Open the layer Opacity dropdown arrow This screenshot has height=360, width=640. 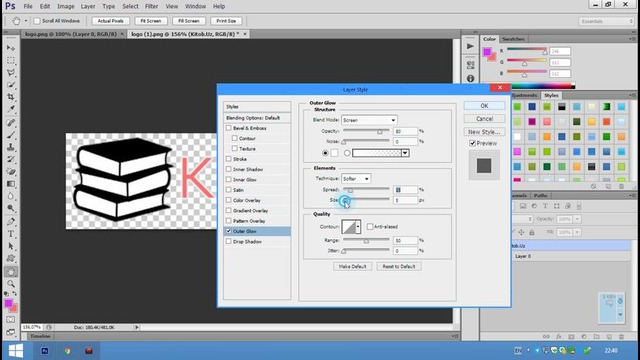577,219
